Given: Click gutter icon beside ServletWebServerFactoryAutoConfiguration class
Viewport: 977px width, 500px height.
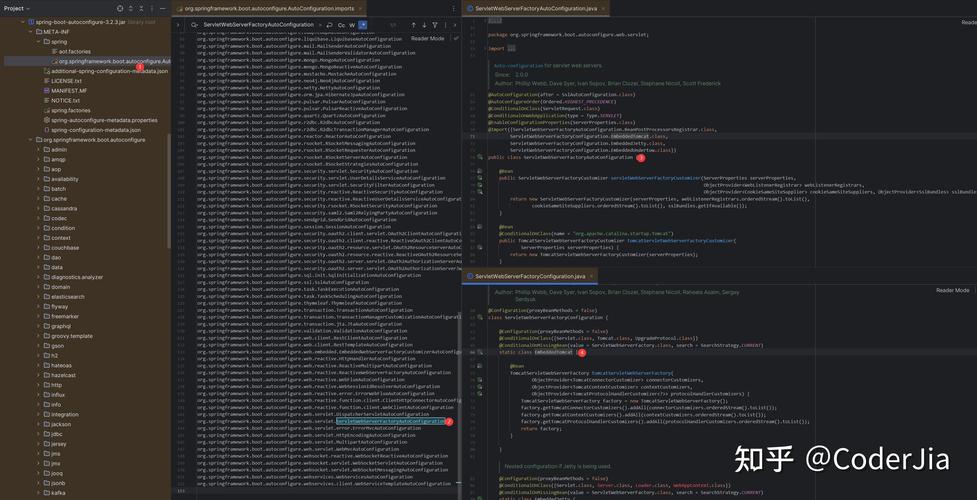Looking at the screenshot, I should tap(480, 158).
